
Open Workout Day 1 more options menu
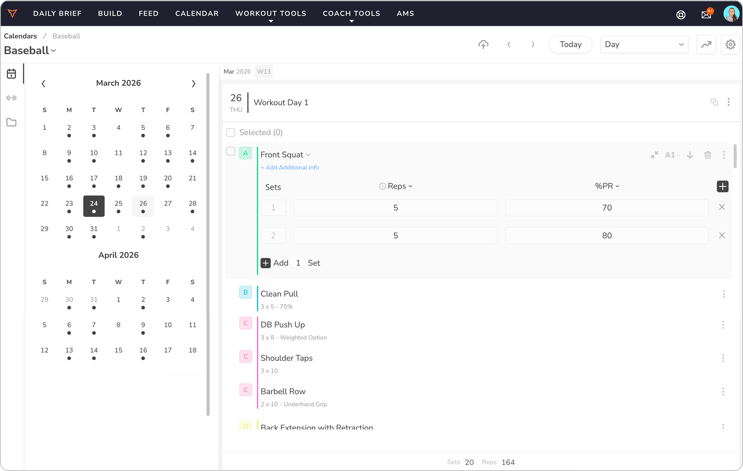[728, 102]
